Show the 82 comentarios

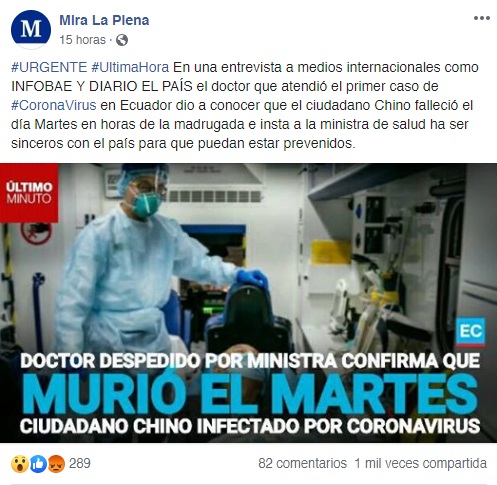pos(302,463)
